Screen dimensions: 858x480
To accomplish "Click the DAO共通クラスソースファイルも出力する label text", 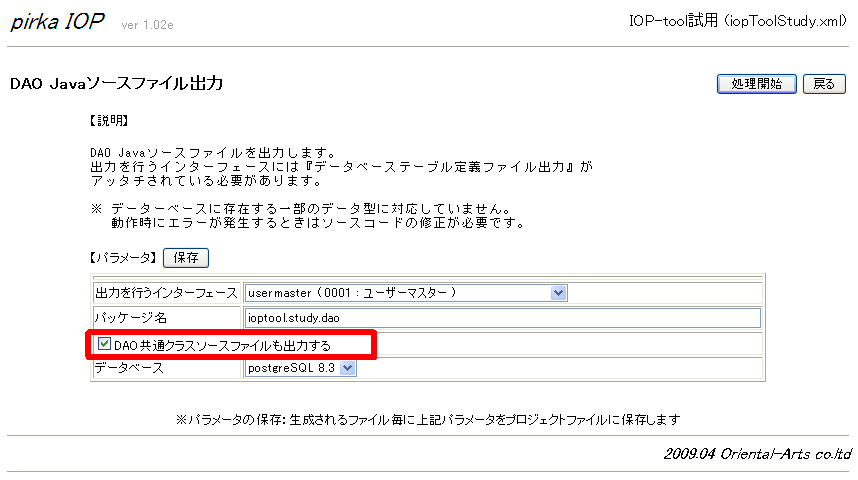I will coord(222,345).
